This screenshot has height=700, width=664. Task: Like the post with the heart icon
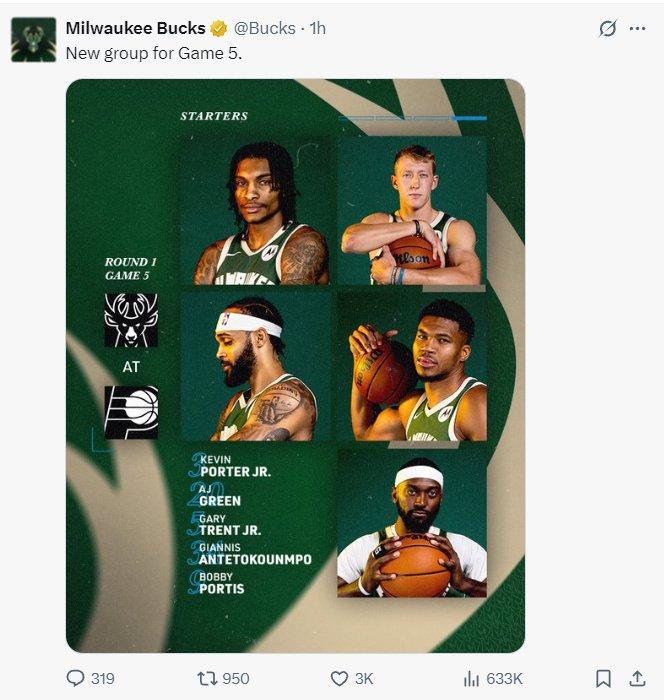[x=339, y=679]
